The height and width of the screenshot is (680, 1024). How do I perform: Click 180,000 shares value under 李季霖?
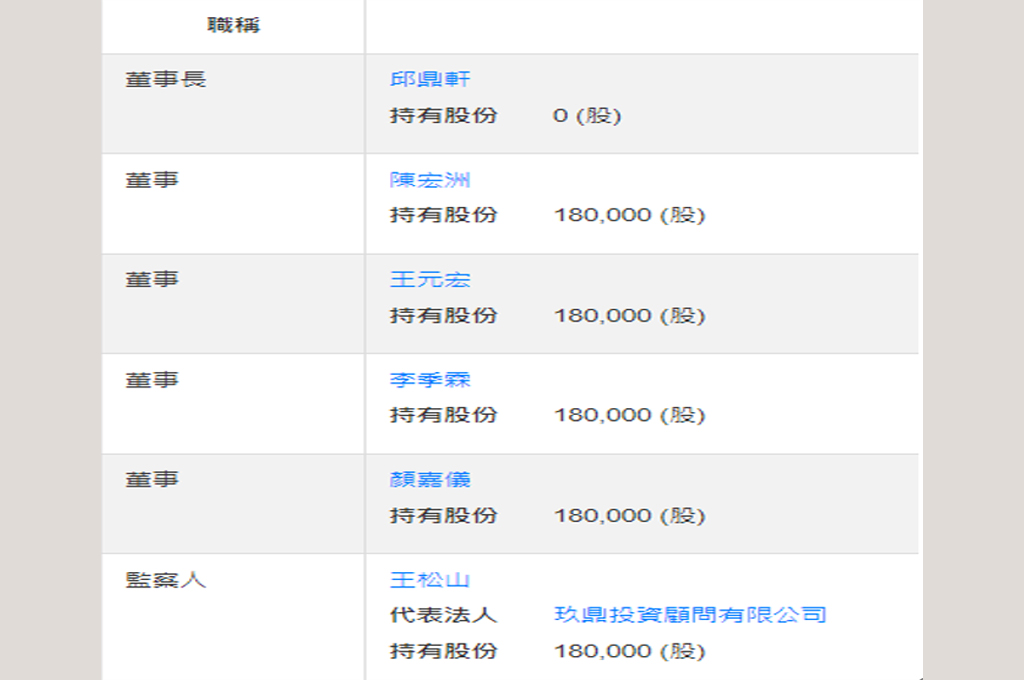coord(629,416)
